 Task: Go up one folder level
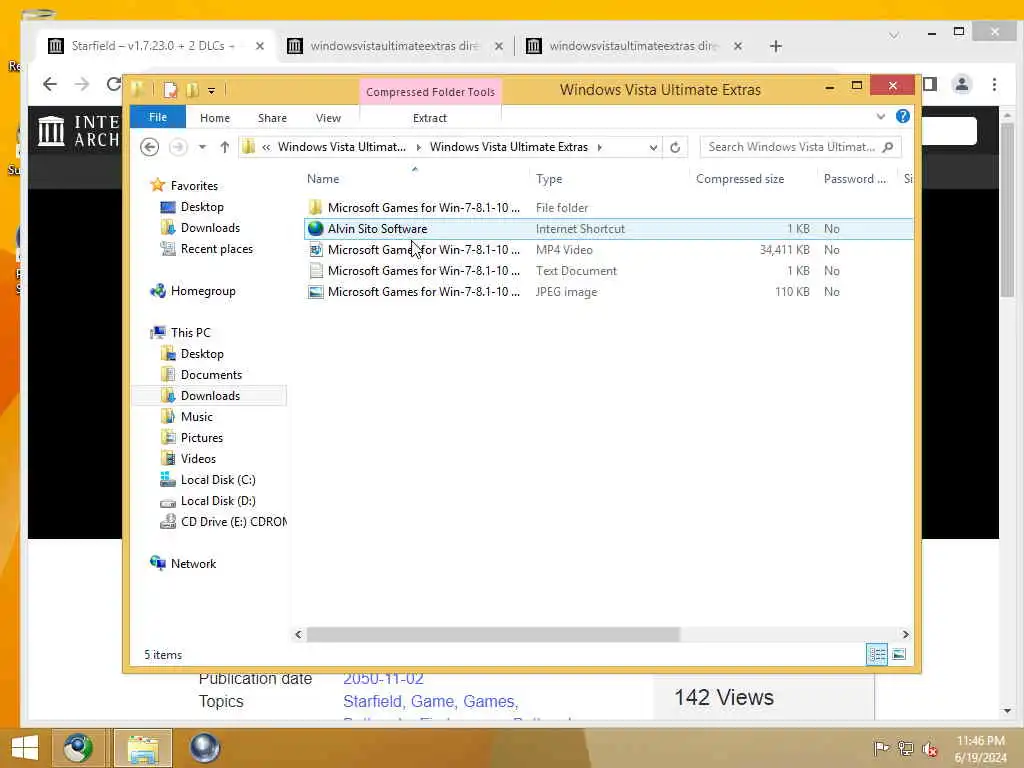pyautogui.click(x=225, y=147)
